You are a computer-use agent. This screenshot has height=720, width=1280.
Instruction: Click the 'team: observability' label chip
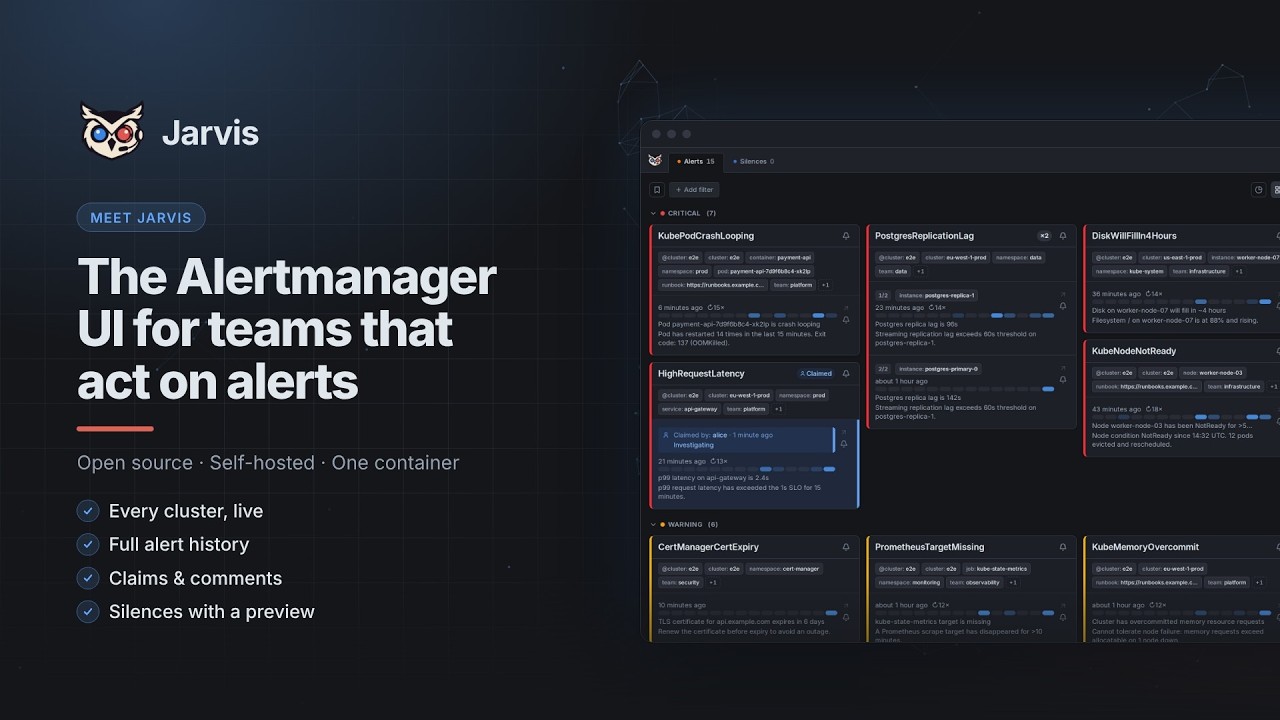click(x=975, y=582)
